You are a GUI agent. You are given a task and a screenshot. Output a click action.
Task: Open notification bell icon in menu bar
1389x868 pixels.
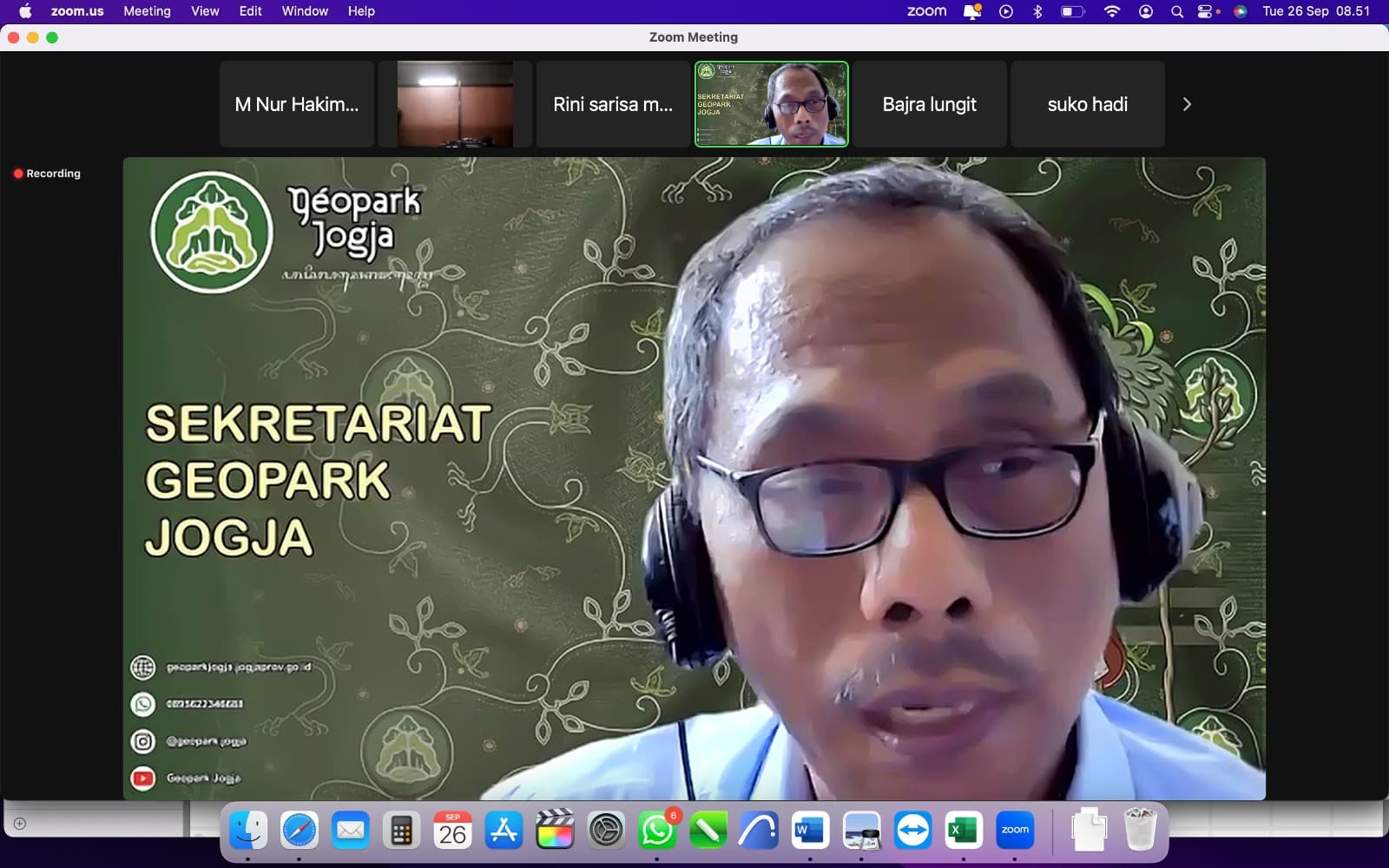coord(972,11)
